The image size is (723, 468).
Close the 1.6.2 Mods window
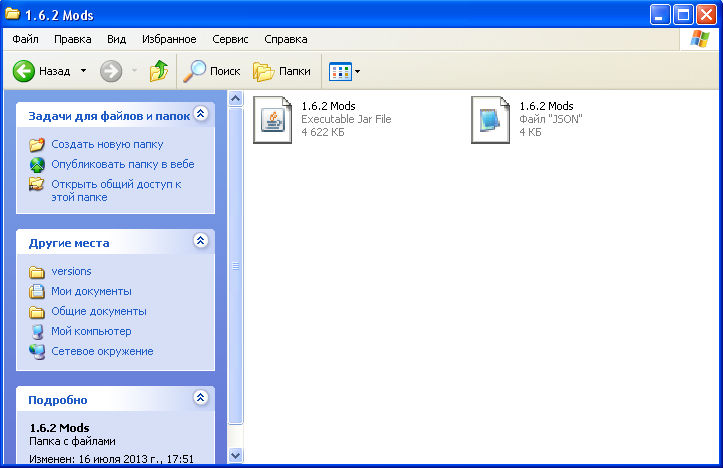pyautogui.click(x=706, y=15)
